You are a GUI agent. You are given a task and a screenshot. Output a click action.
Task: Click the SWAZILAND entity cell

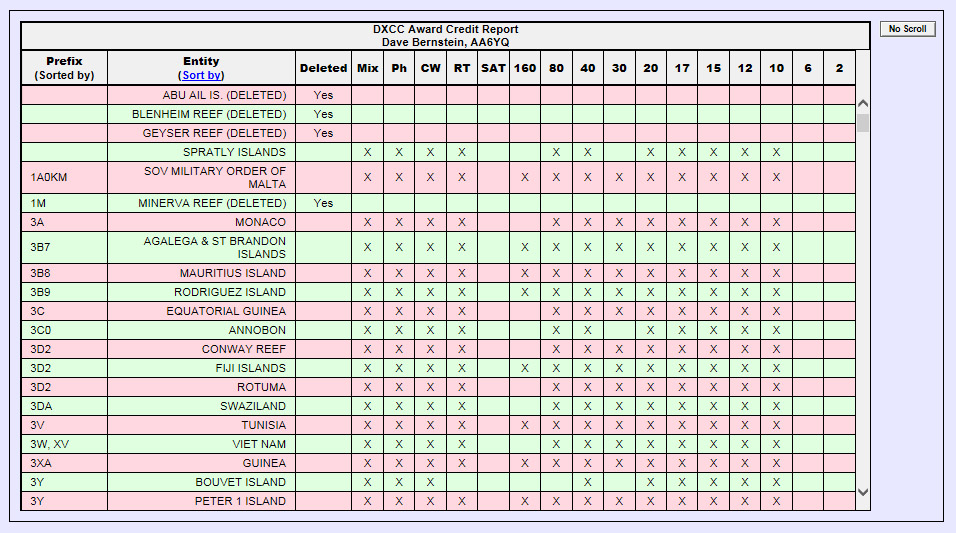201,406
